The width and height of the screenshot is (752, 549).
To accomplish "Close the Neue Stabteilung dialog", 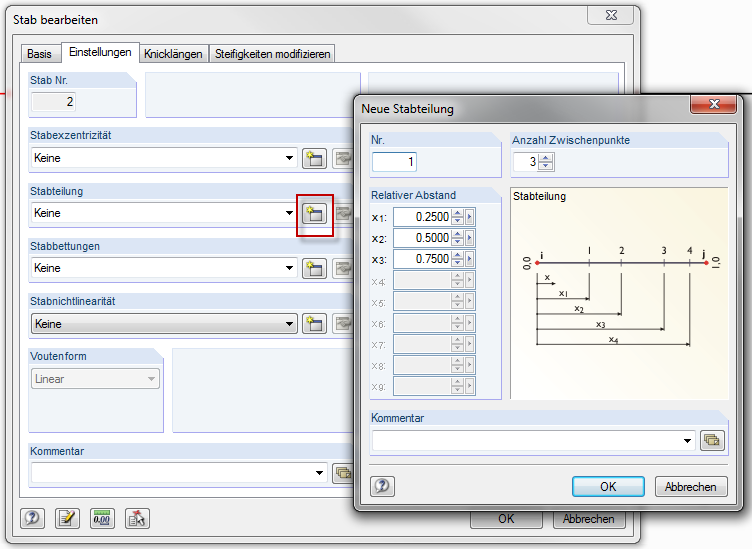I will click(x=714, y=104).
